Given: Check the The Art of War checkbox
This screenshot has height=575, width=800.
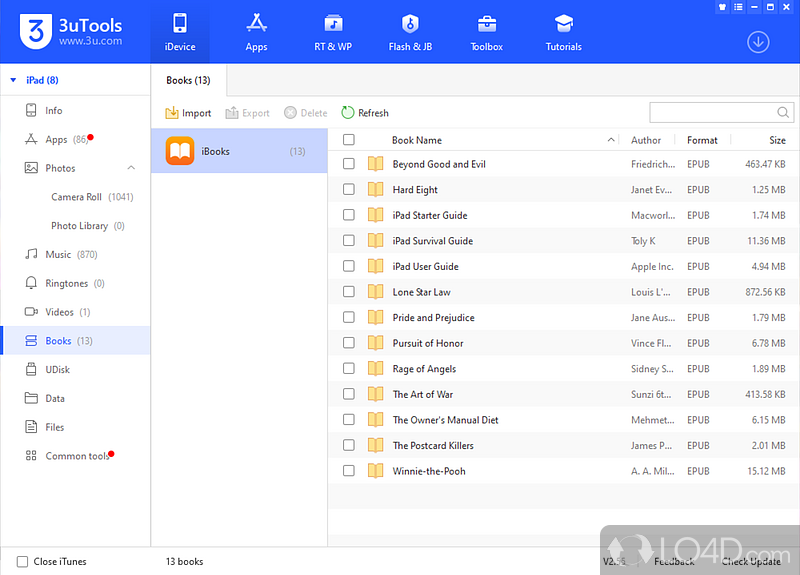Looking at the screenshot, I should pyautogui.click(x=349, y=394).
